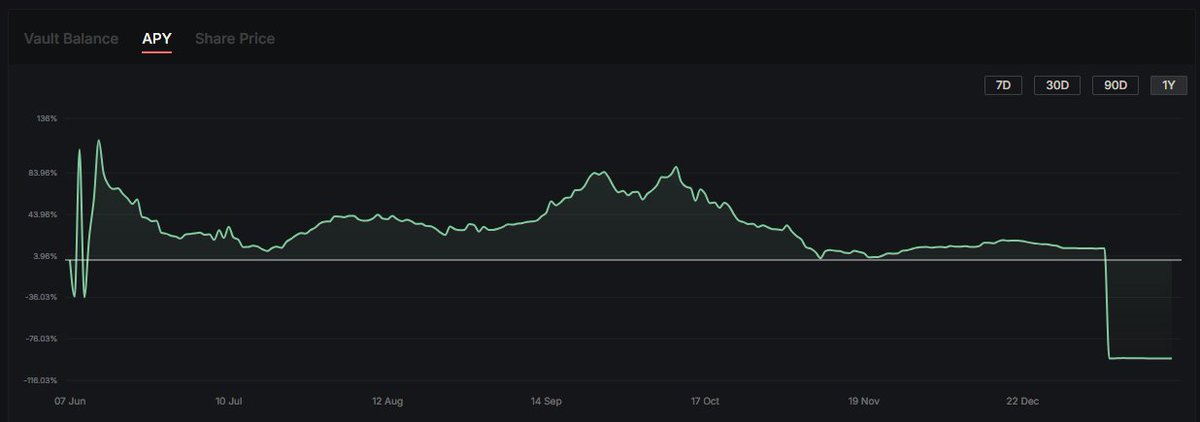Click the 07 Jun date label
This screenshot has width=1200, height=422.
(68, 401)
